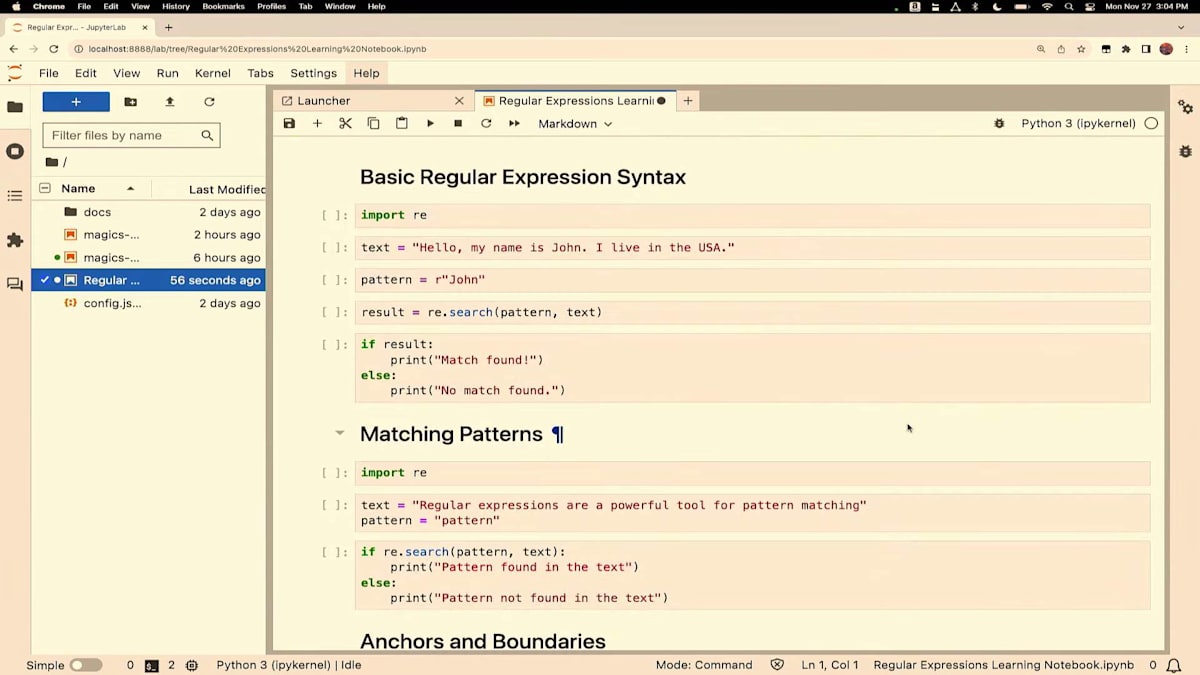Insert a cell below with plus icon
This screenshot has width=1200, height=675.
(317, 124)
